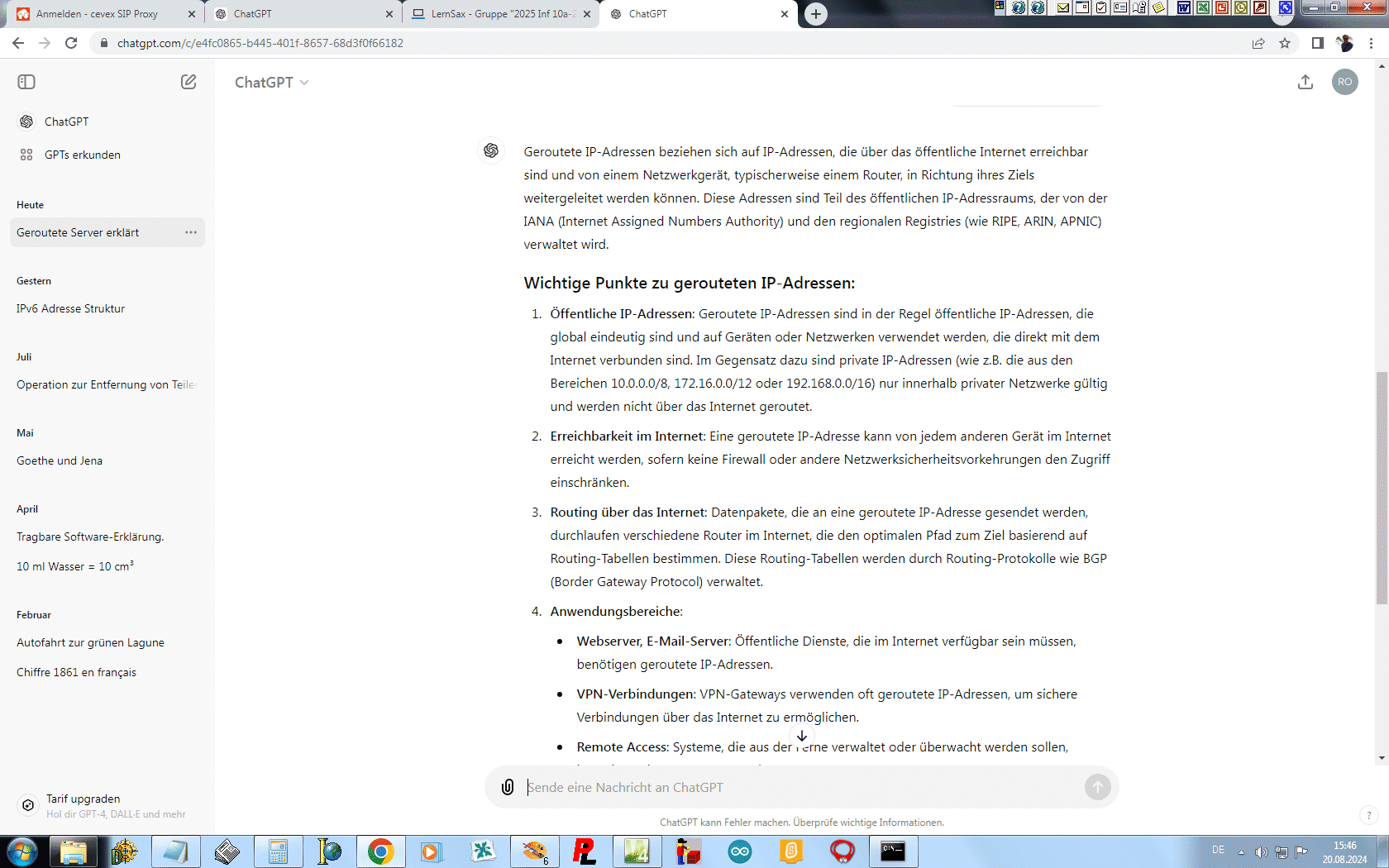Screen dimensions: 1389x868
Task: Click Tarif upgraden
Action: 107,805
